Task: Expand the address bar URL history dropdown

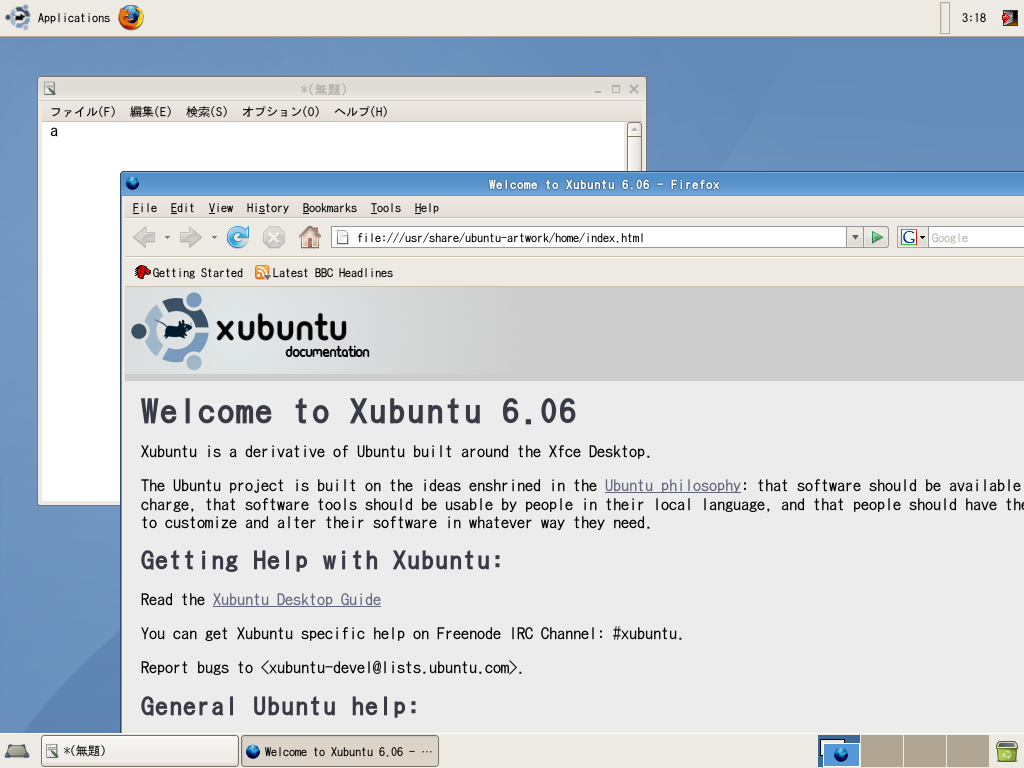Action: pyautogui.click(x=855, y=238)
